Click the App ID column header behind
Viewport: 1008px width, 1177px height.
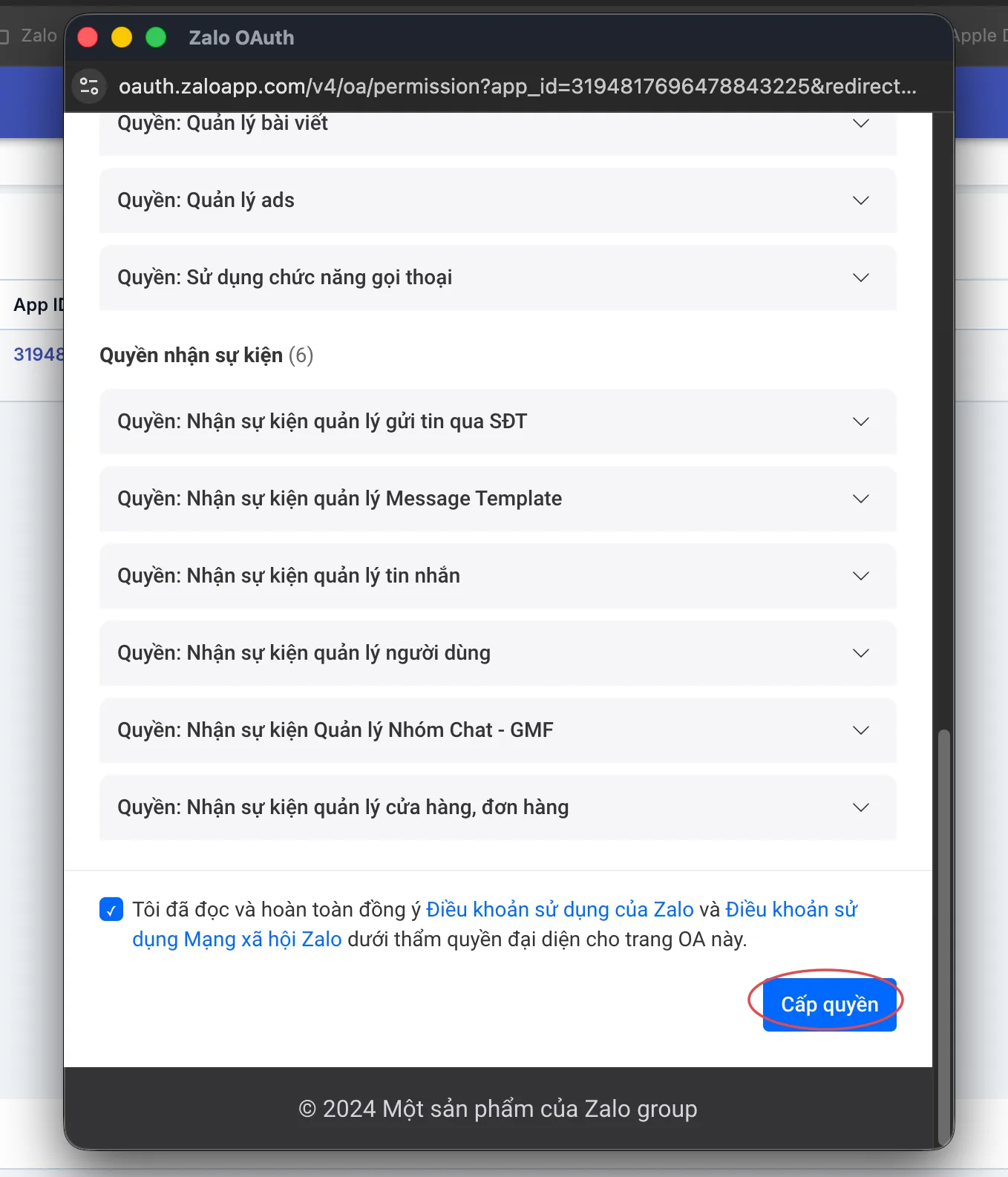[x=39, y=305]
